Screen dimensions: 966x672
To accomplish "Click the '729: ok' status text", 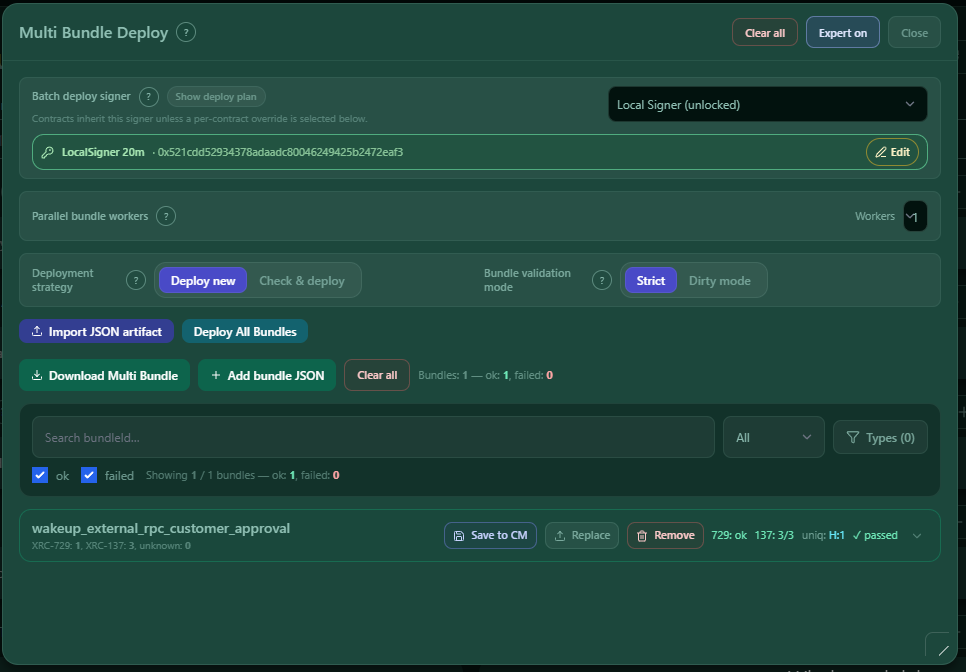I will tap(729, 535).
